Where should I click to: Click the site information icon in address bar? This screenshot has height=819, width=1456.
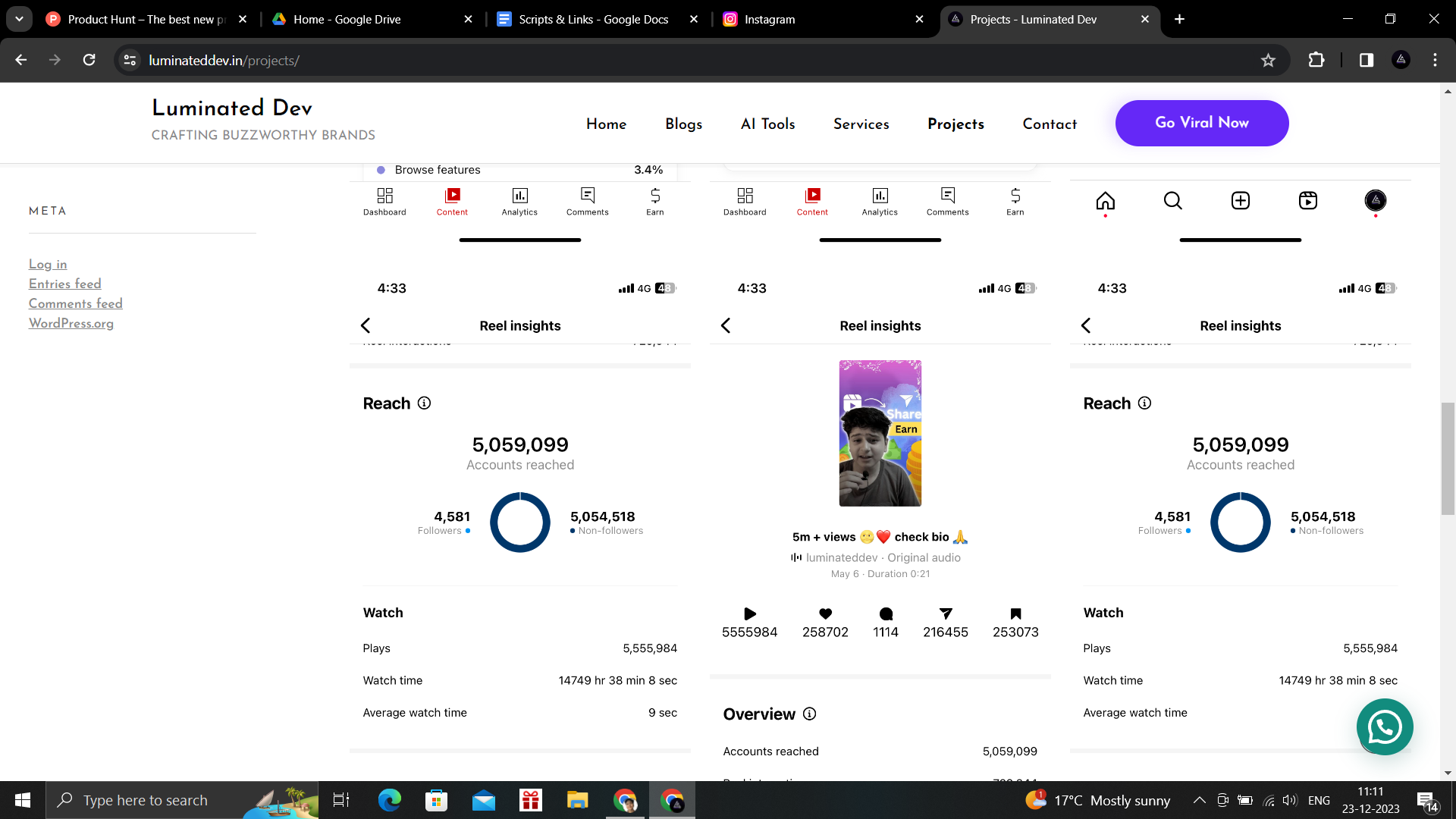pyautogui.click(x=130, y=60)
